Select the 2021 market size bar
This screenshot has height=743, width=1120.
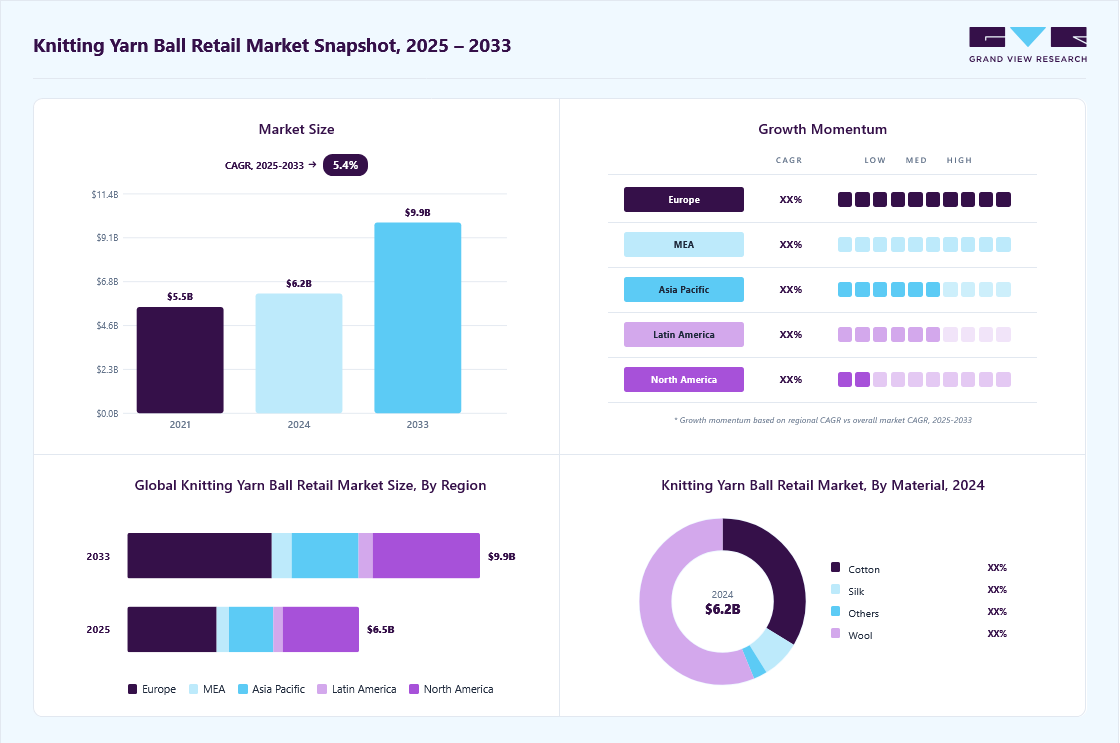tap(180, 360)
